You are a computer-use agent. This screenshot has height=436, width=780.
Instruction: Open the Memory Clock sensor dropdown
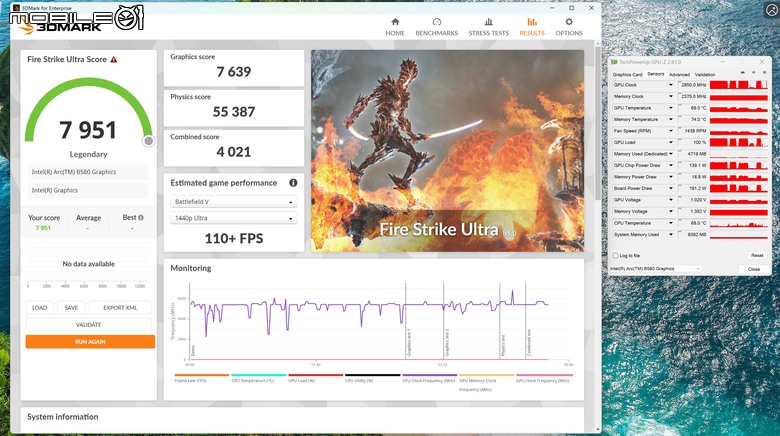point(671,97)
